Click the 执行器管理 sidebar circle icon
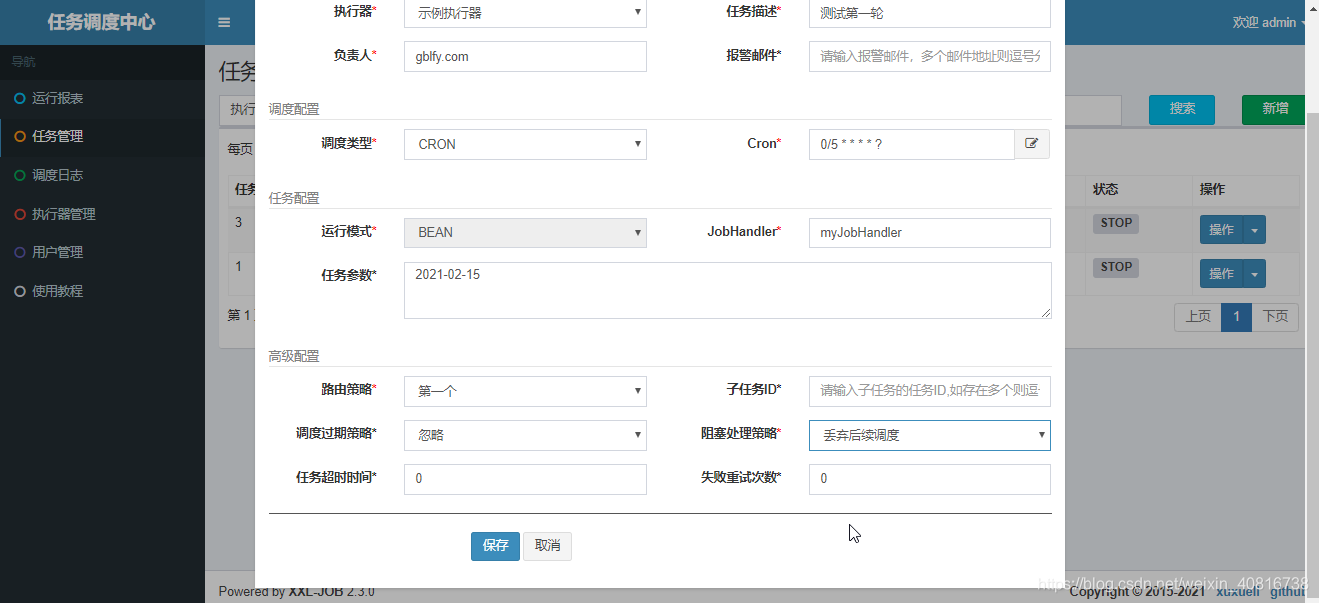Viewport: 1319px width, 603px height. point(19,214)
